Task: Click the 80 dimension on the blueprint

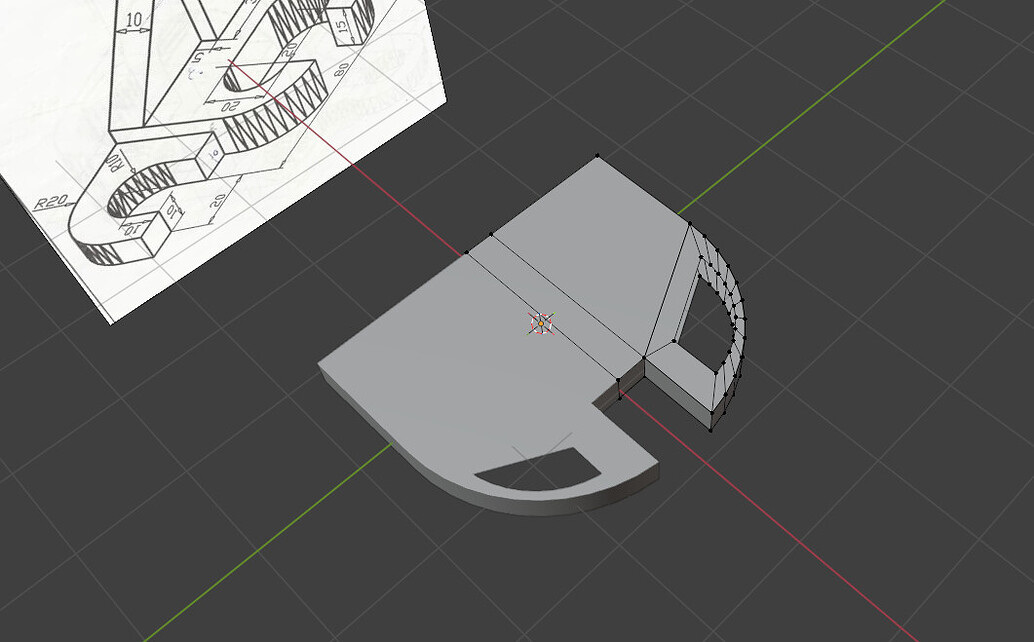Action: (x=341, y=70)
